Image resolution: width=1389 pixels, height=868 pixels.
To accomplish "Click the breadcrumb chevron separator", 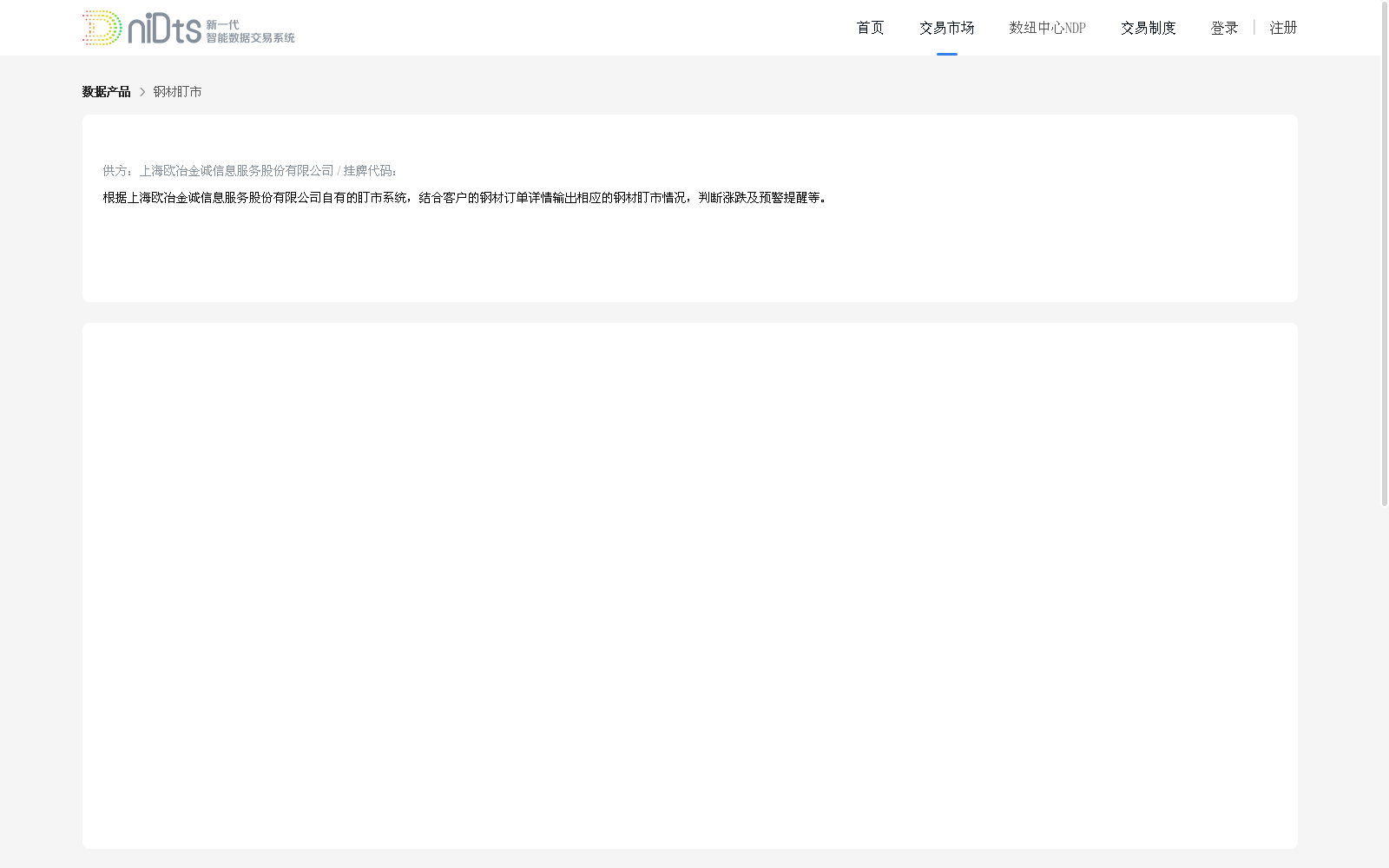I will pyautogui.click(x=142, y=92).
